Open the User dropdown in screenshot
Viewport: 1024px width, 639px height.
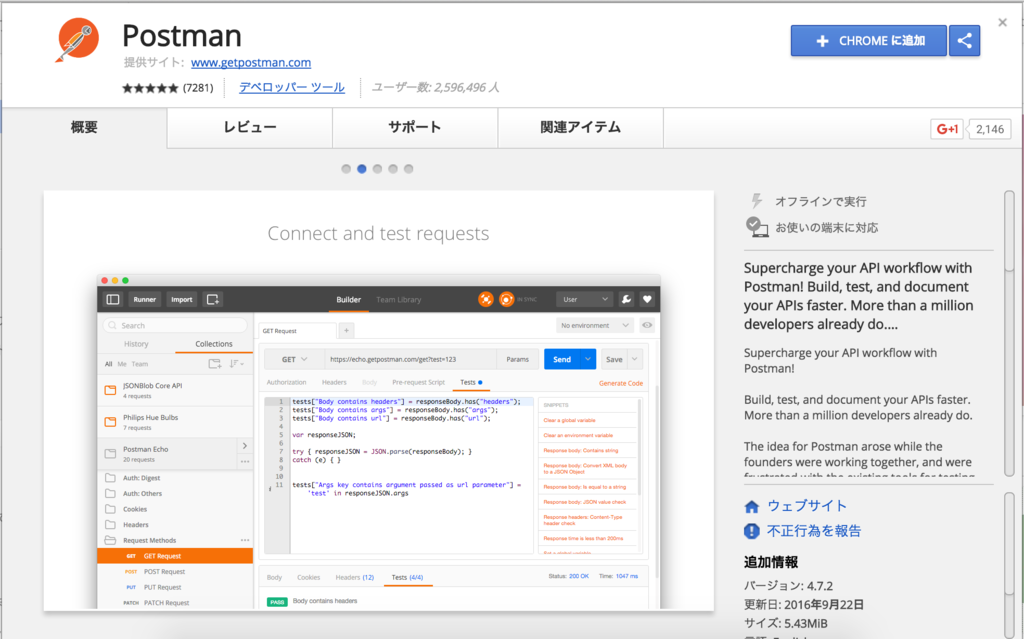point(584,299)
